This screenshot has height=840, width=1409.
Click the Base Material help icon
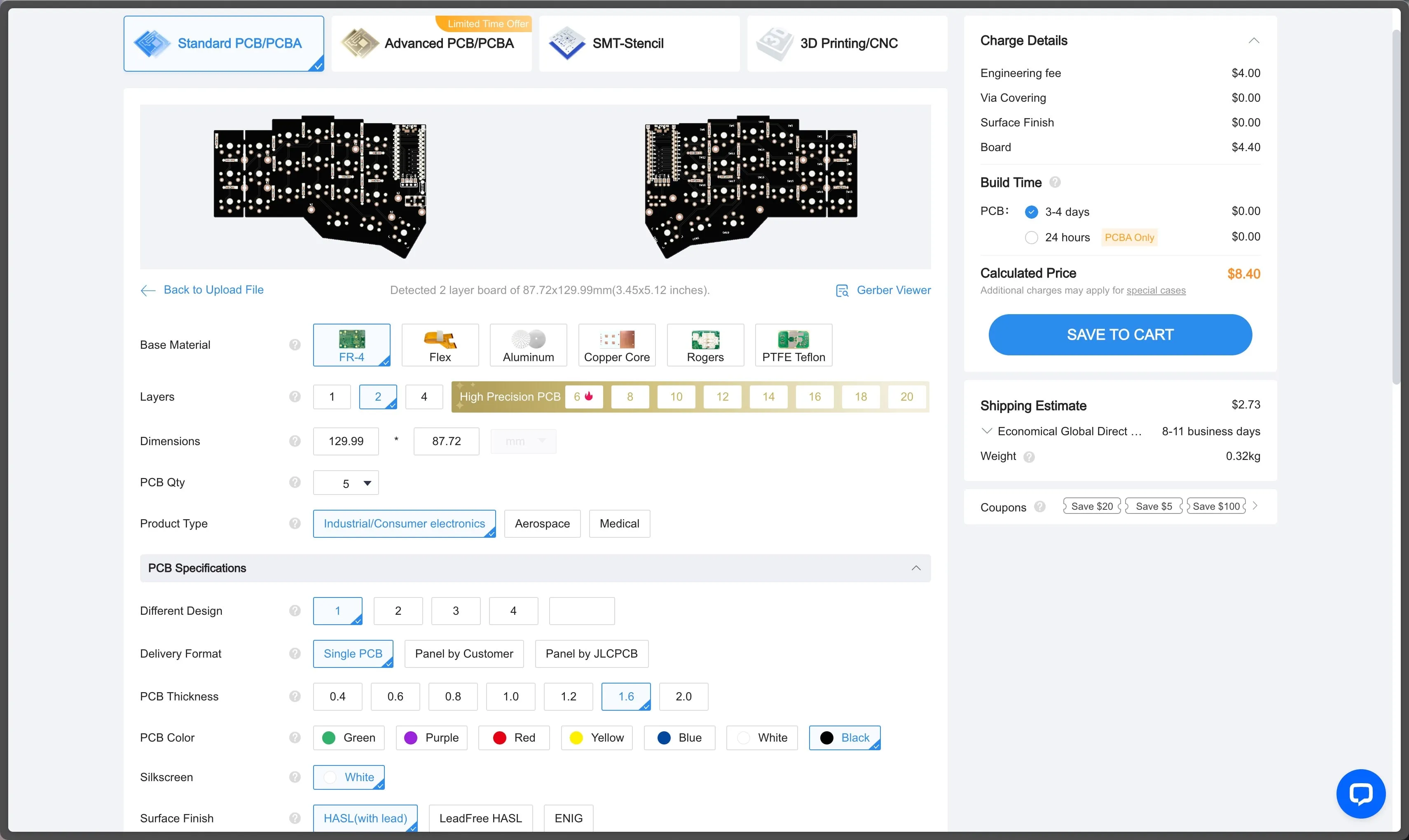click(x=295, y=345)
